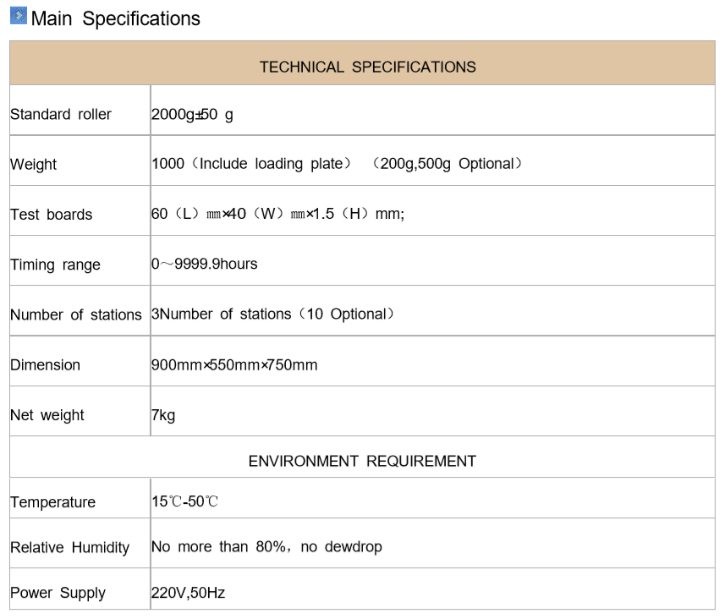
Task: Click the test board dimensions value
Action: tap(278, 214)
